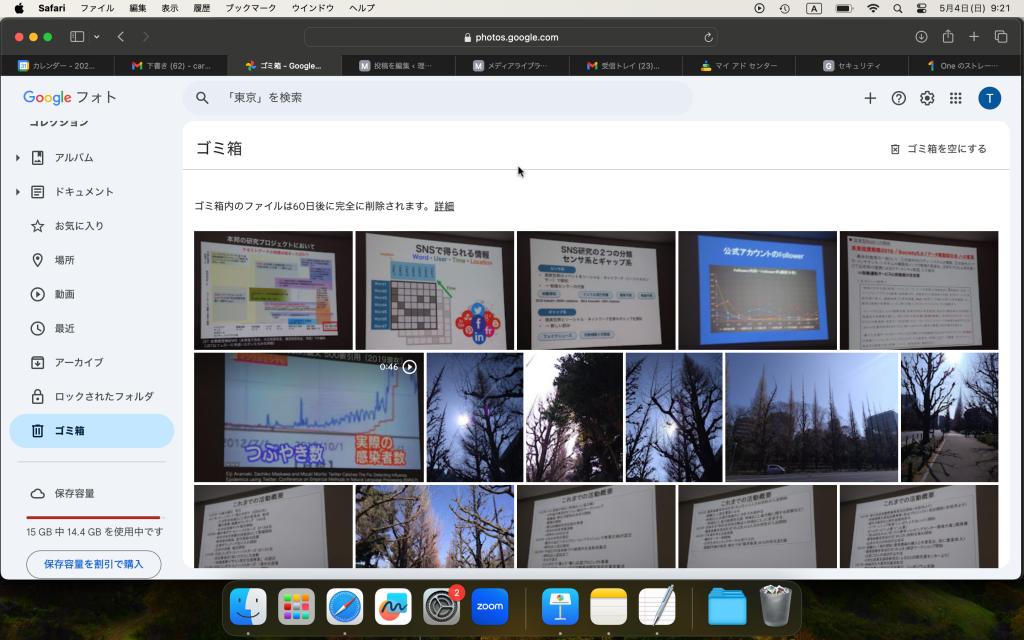Click the Google フォト logo
The height and width of the screenshot is (640, 1024).
[70, 97]
